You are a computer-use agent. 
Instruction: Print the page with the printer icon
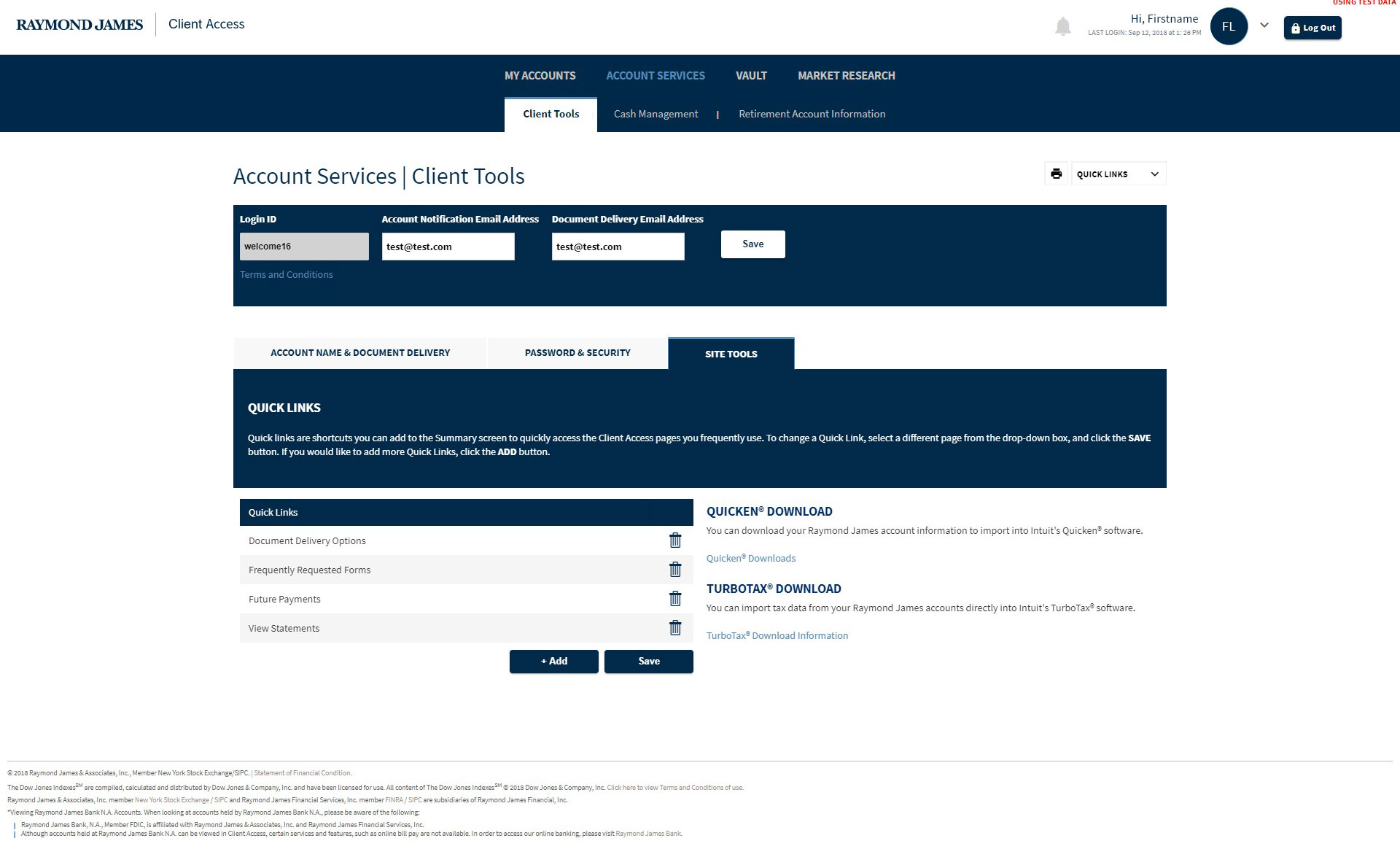pos(1056,174)
